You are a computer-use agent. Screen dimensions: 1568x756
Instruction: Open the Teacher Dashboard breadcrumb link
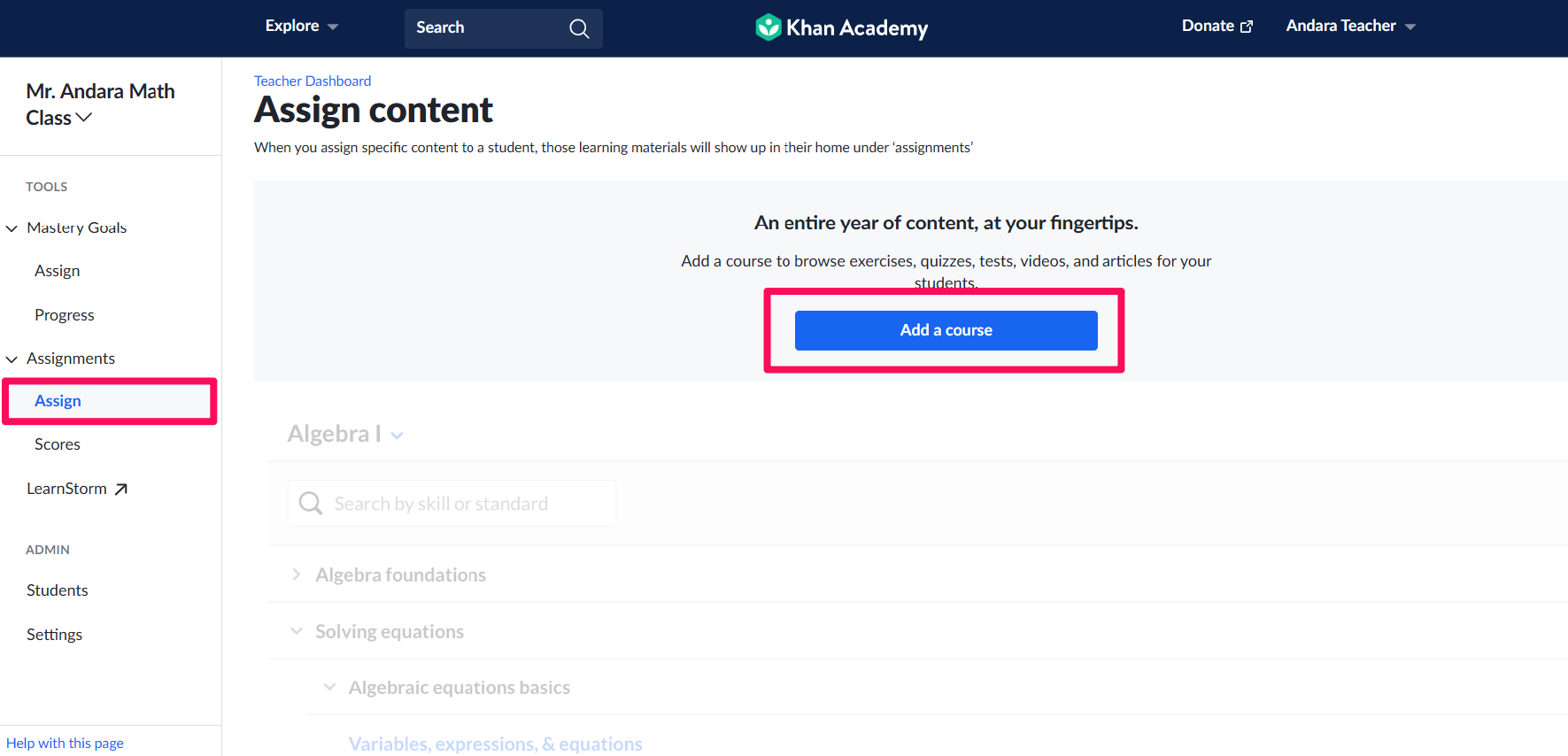click(313, 81)
